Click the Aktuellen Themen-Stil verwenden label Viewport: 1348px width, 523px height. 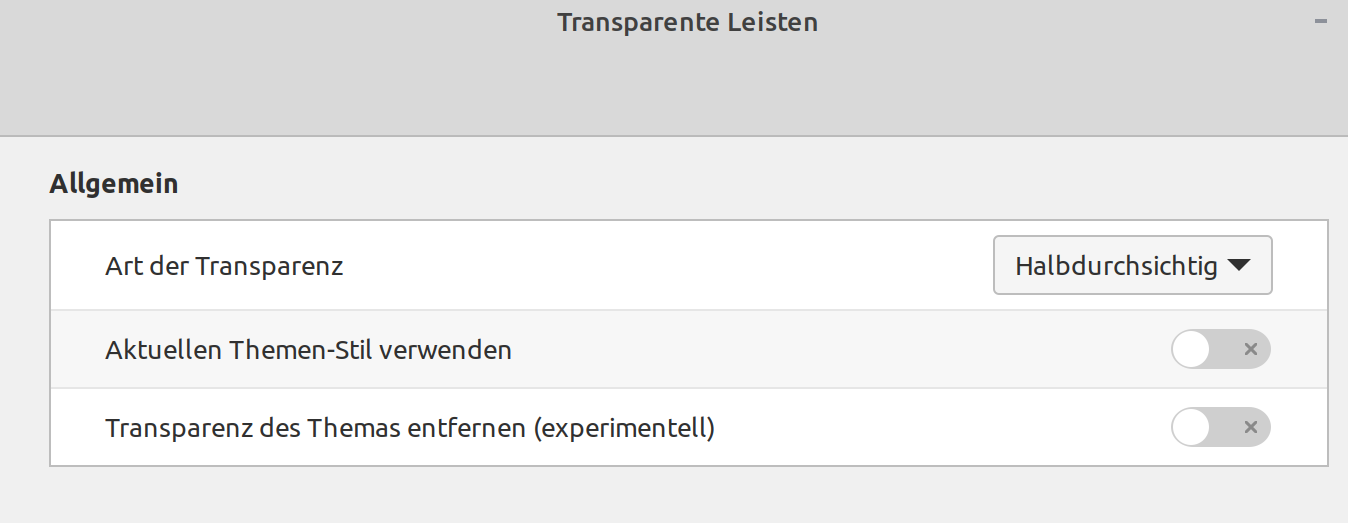point(308,350)
